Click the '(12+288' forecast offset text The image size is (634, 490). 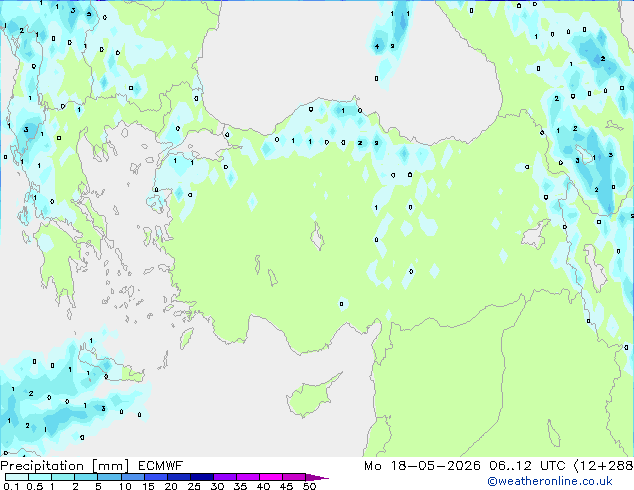tap(603, 466)
